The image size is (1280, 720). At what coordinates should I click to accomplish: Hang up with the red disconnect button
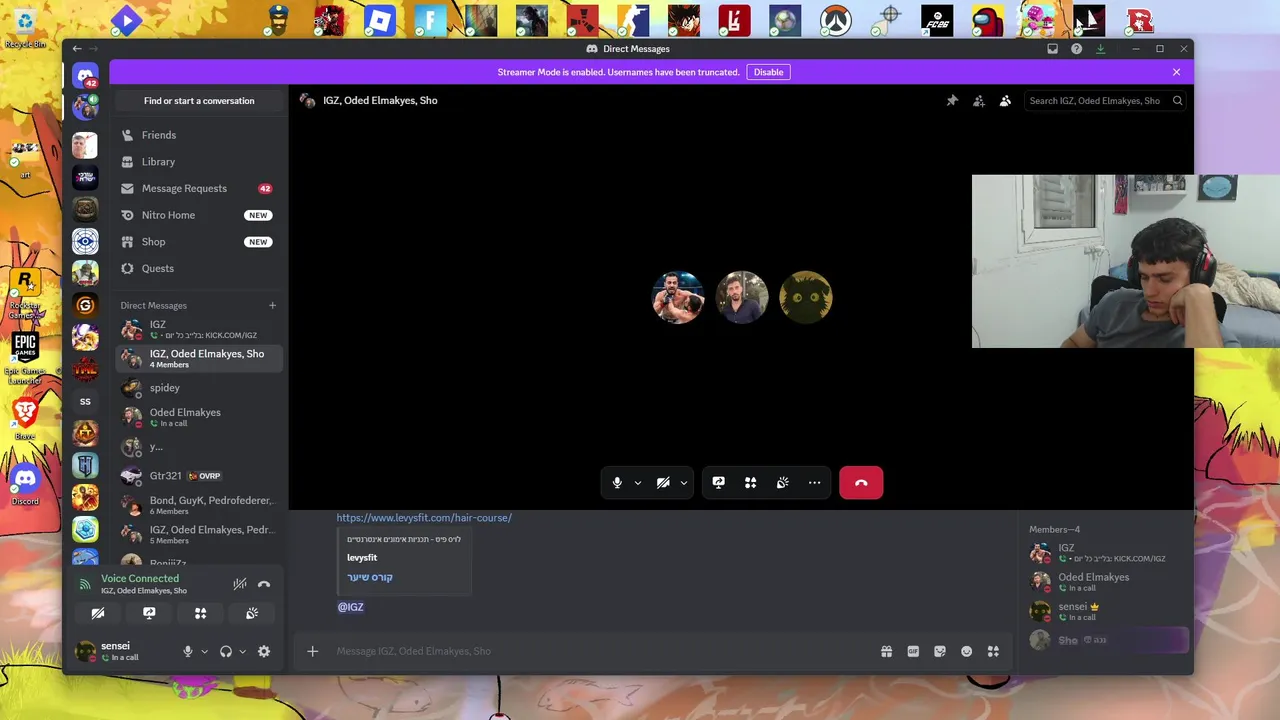[861, 483]
